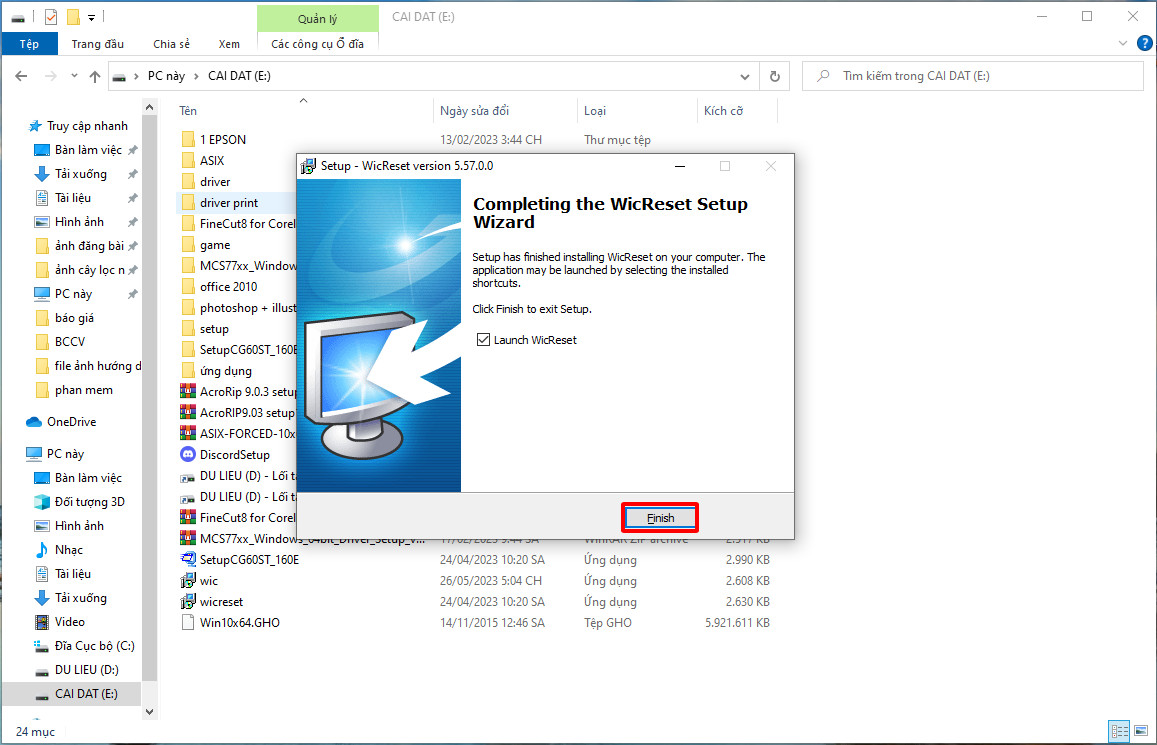Expand the address bar history dropdown
The image size is (1157, 745).
745,76
